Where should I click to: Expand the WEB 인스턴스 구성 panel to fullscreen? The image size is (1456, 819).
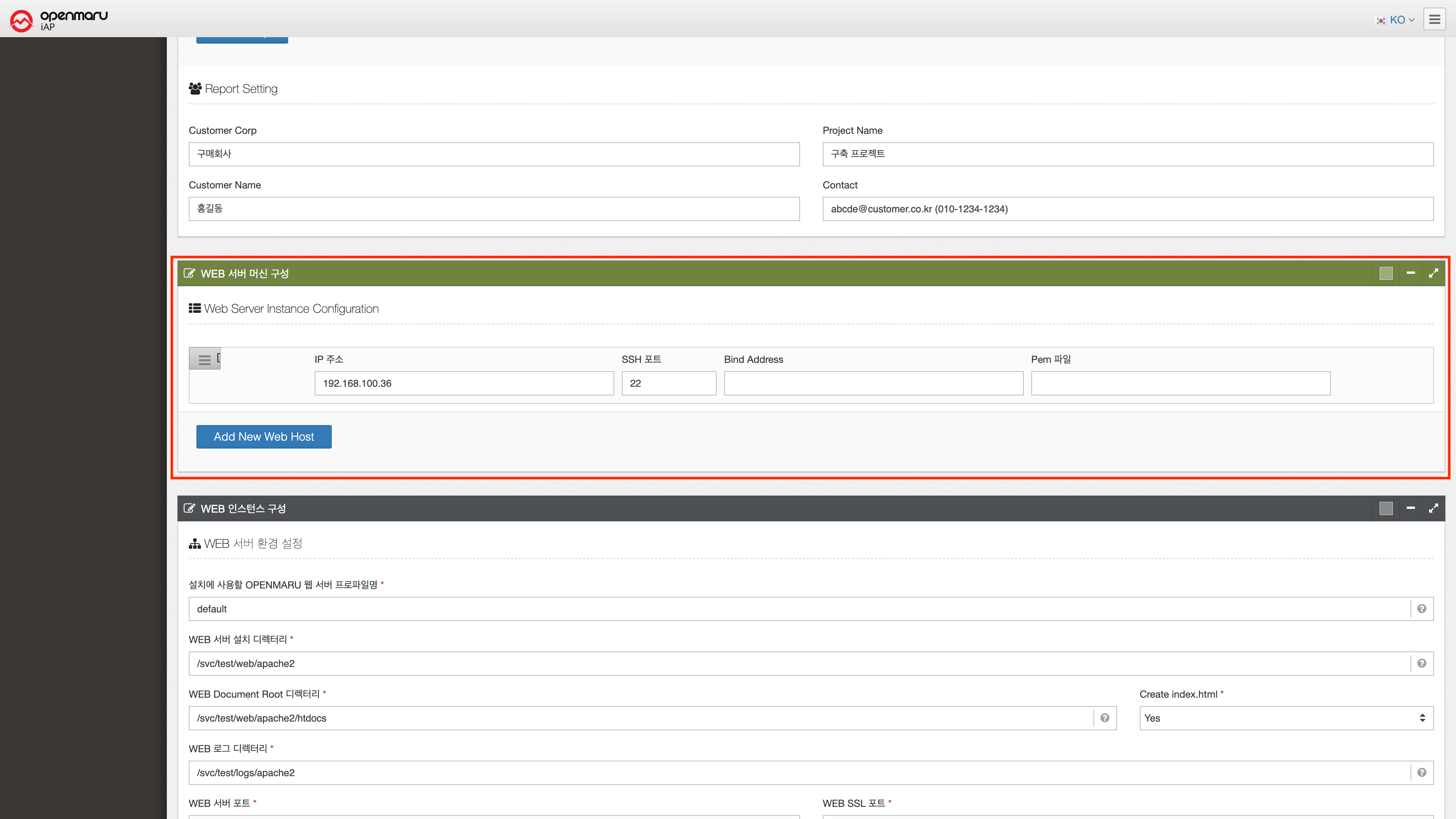tap(1433, 509)
